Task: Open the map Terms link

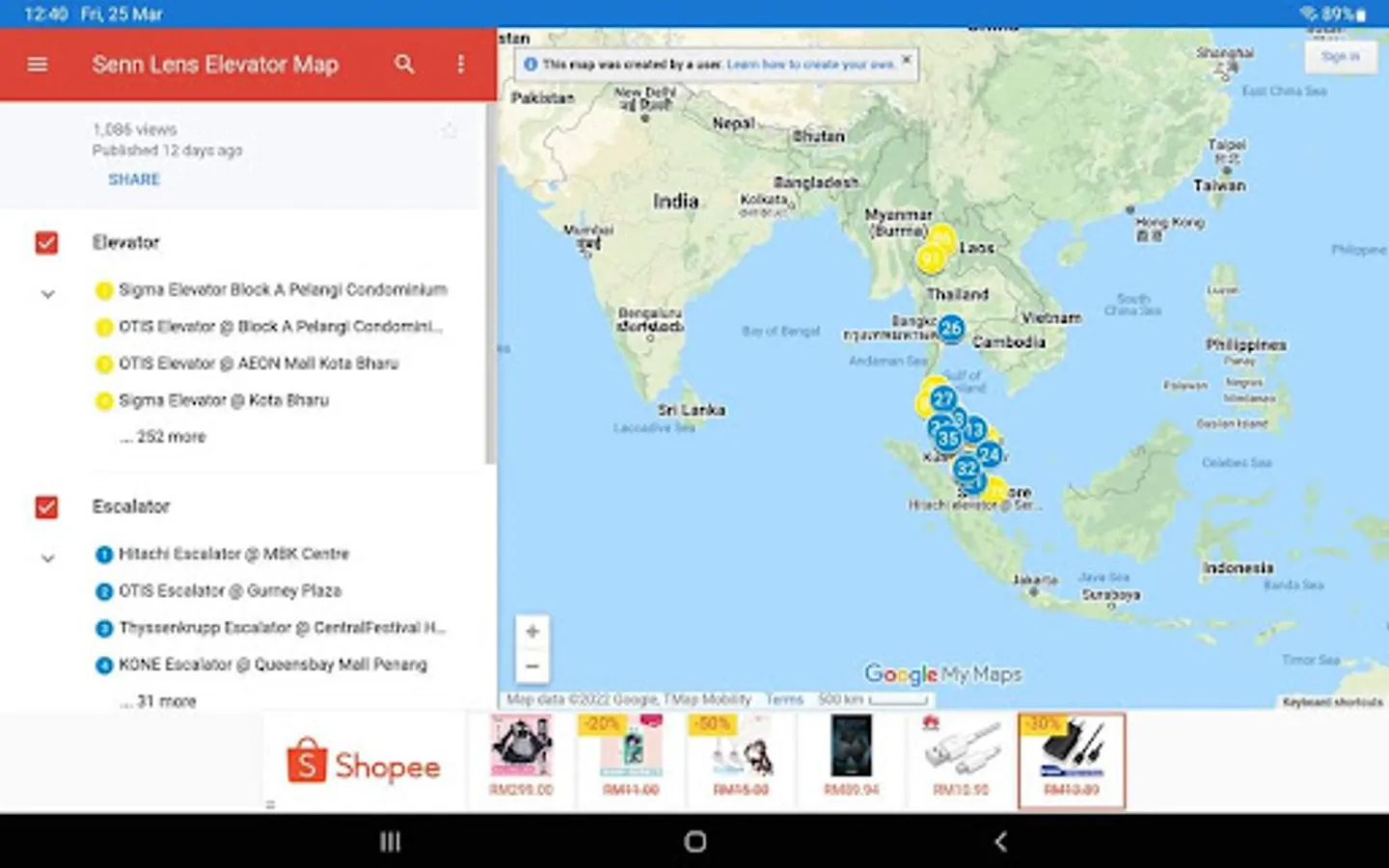Action: click(784, 699)
